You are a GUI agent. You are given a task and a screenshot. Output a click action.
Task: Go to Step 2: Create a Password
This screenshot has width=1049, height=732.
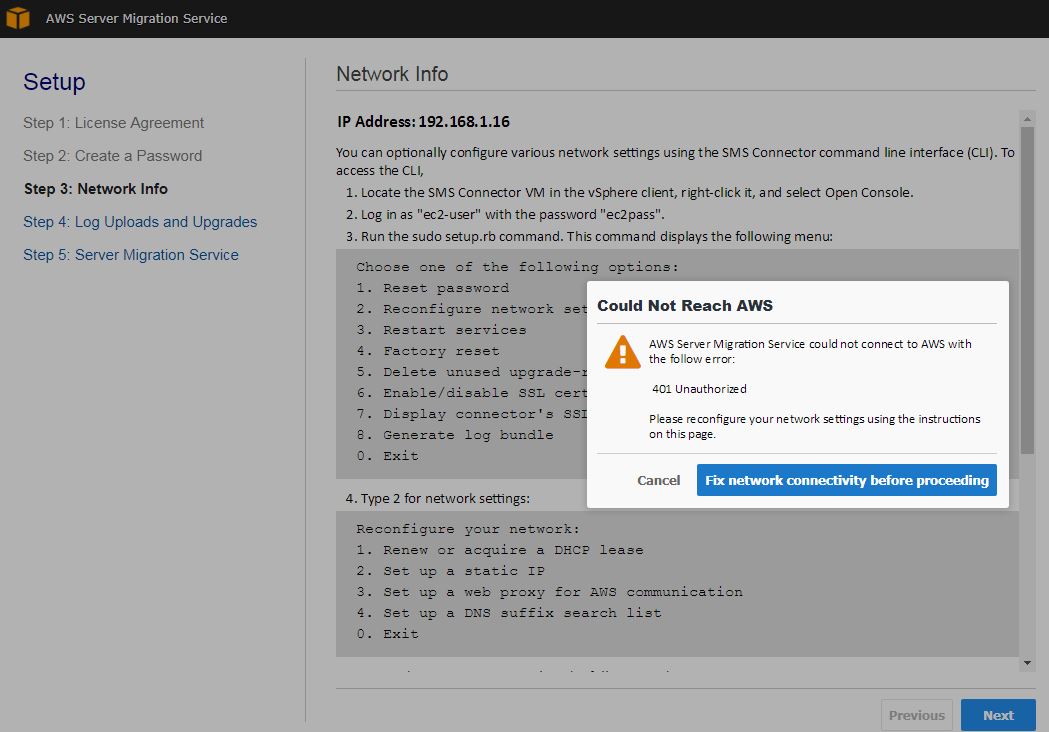coord(112,156)
